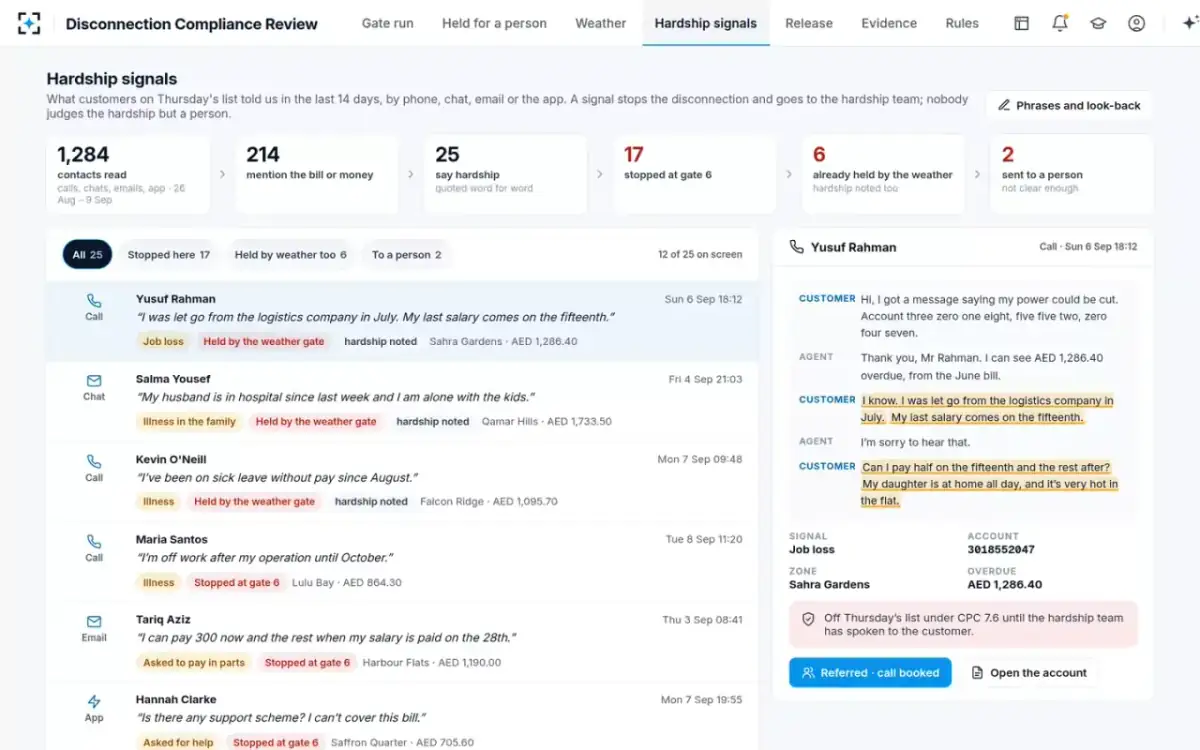Click the sparkle assistant icon
Viewport: 1200px width, 750px height.
(1189, 23)
